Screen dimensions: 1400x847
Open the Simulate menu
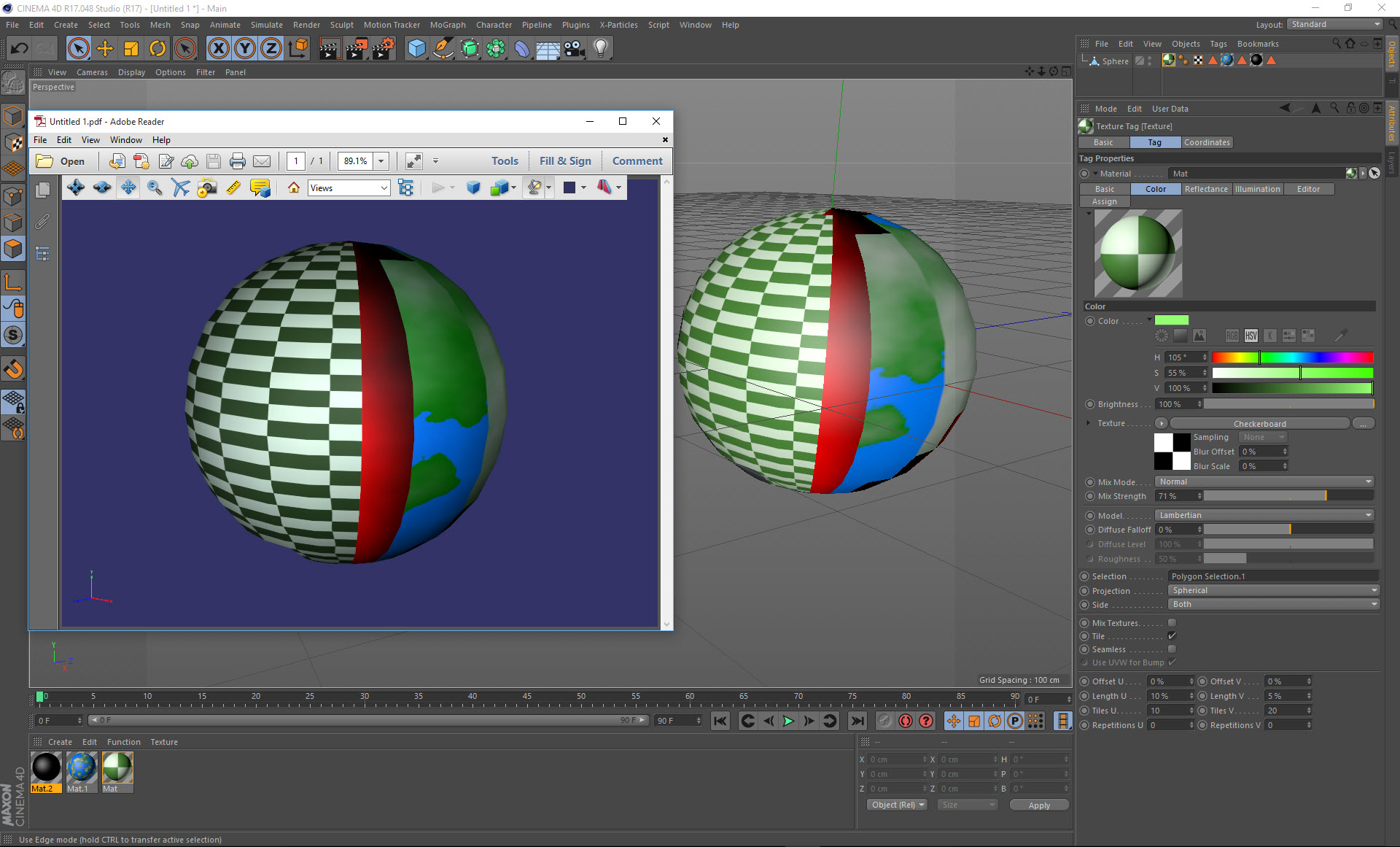pyautogui.click(x=266, y=25)
